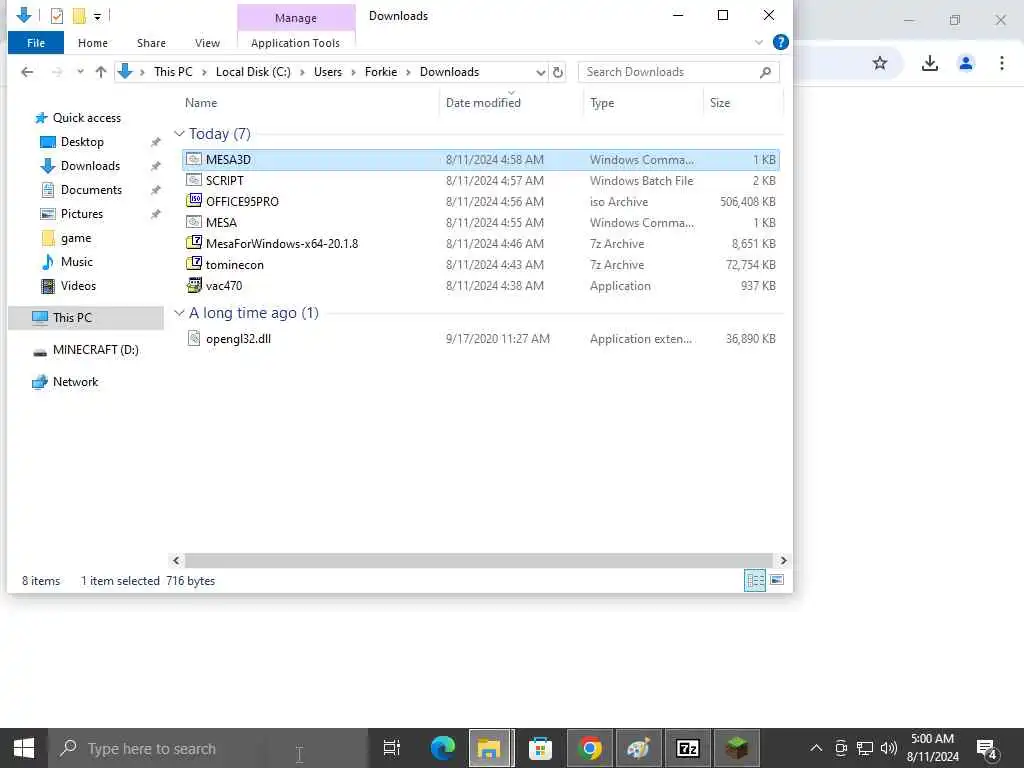Open Videos in the navigation pane

(x=78, y=286)
